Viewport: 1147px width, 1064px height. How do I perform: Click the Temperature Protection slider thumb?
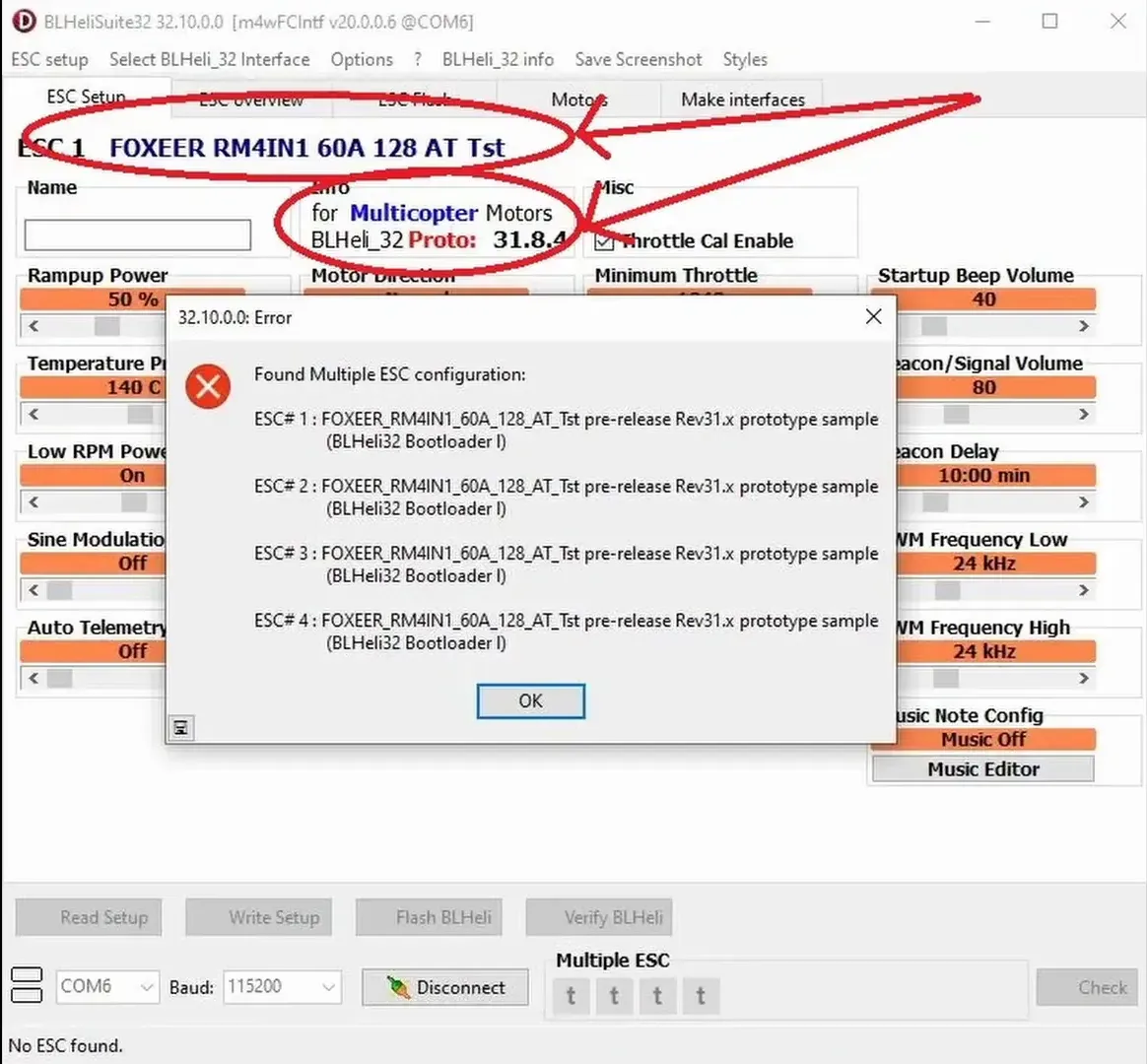click(140, 415)
